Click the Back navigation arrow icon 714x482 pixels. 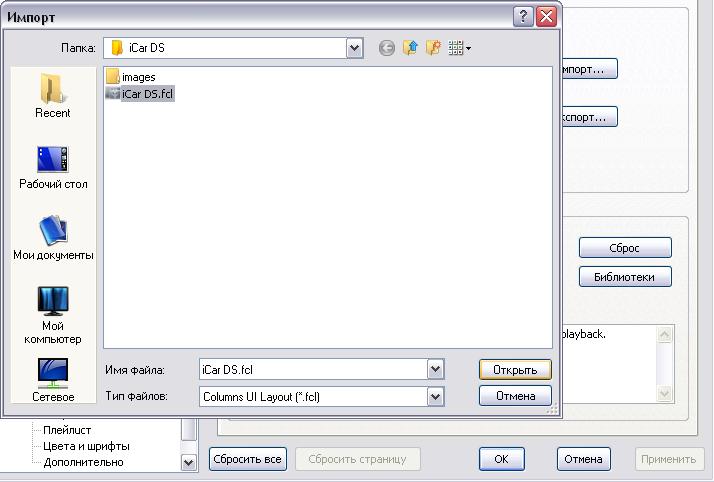pyautogui.click(x=387, y=48)
